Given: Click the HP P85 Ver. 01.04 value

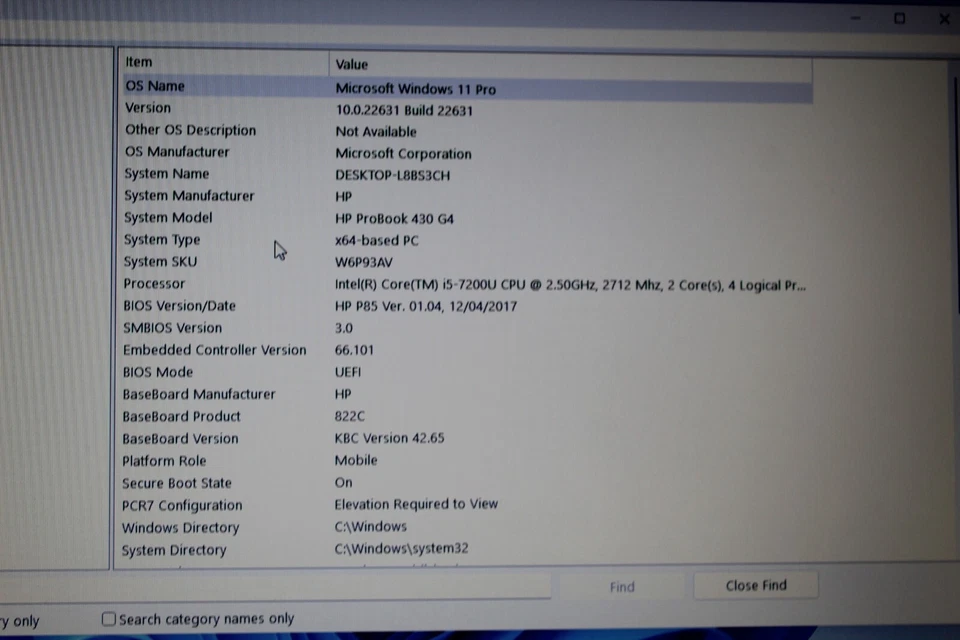Looking at the screenshot, I should pos(426,306).
